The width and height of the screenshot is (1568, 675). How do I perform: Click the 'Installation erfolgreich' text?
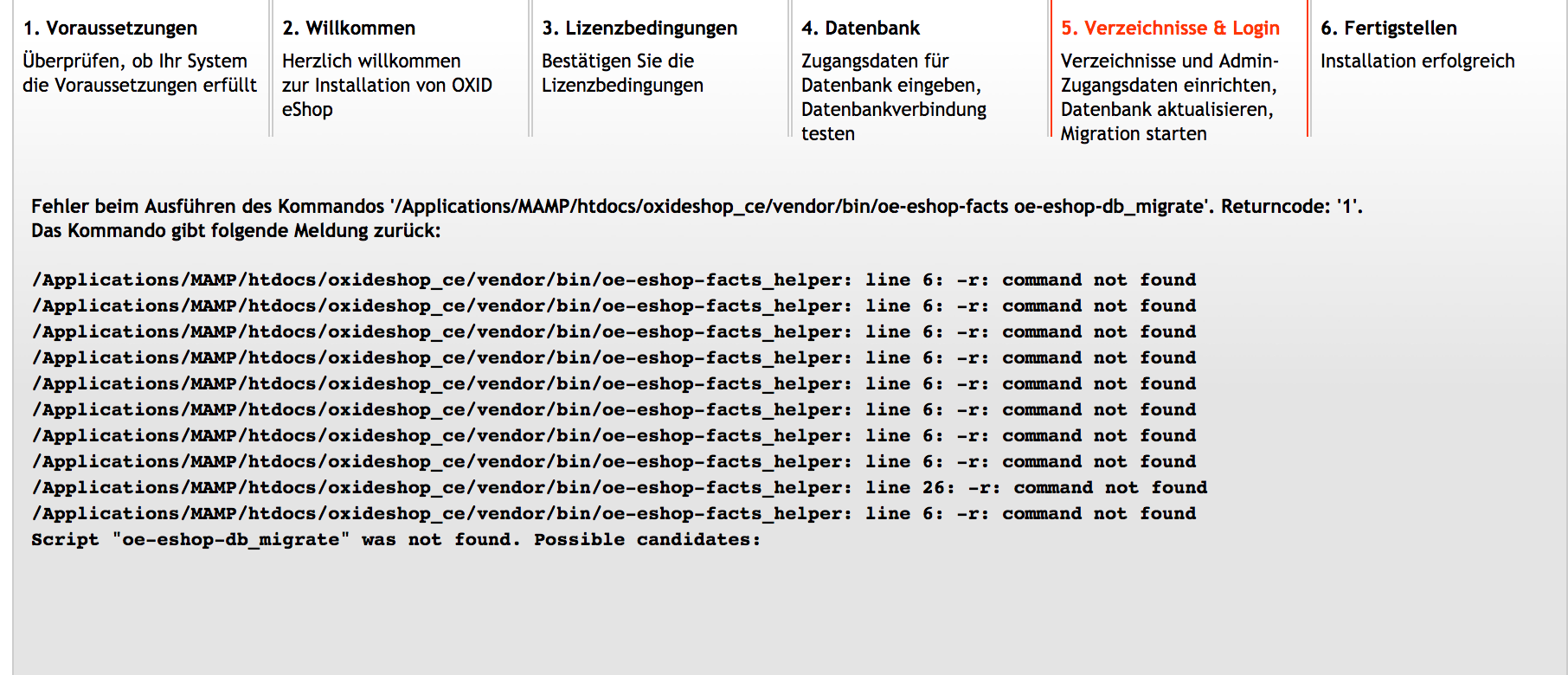click(x=1417, y=61)
